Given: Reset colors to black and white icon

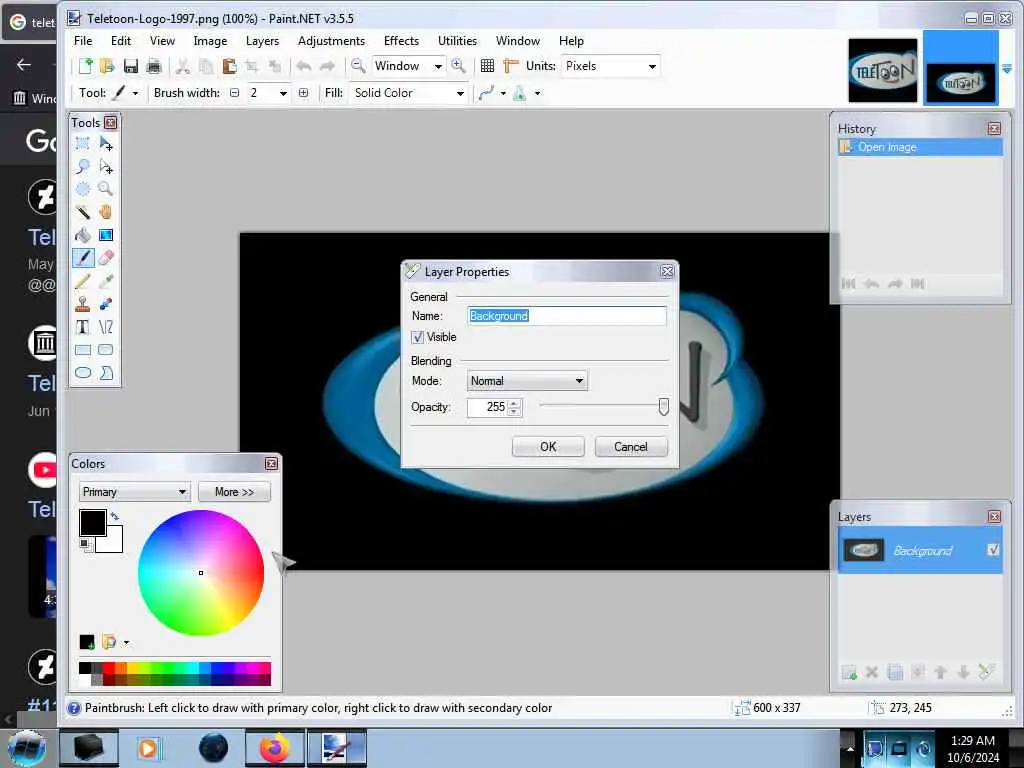Looking at the screenshot, I should pos(86,545).
